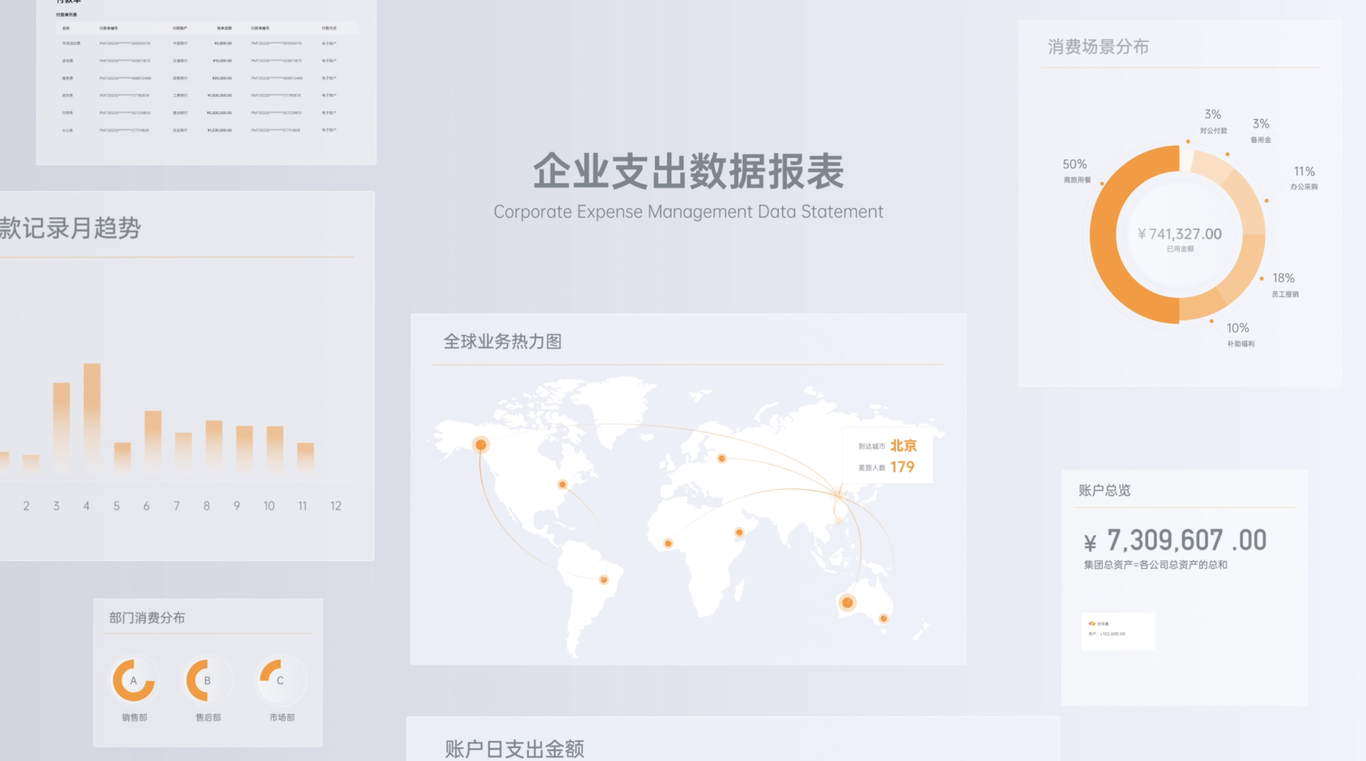Click the ¥5,000,000.00 amount in the payment table
This screenshot has width=1366, height=761.
pos(219,113)
